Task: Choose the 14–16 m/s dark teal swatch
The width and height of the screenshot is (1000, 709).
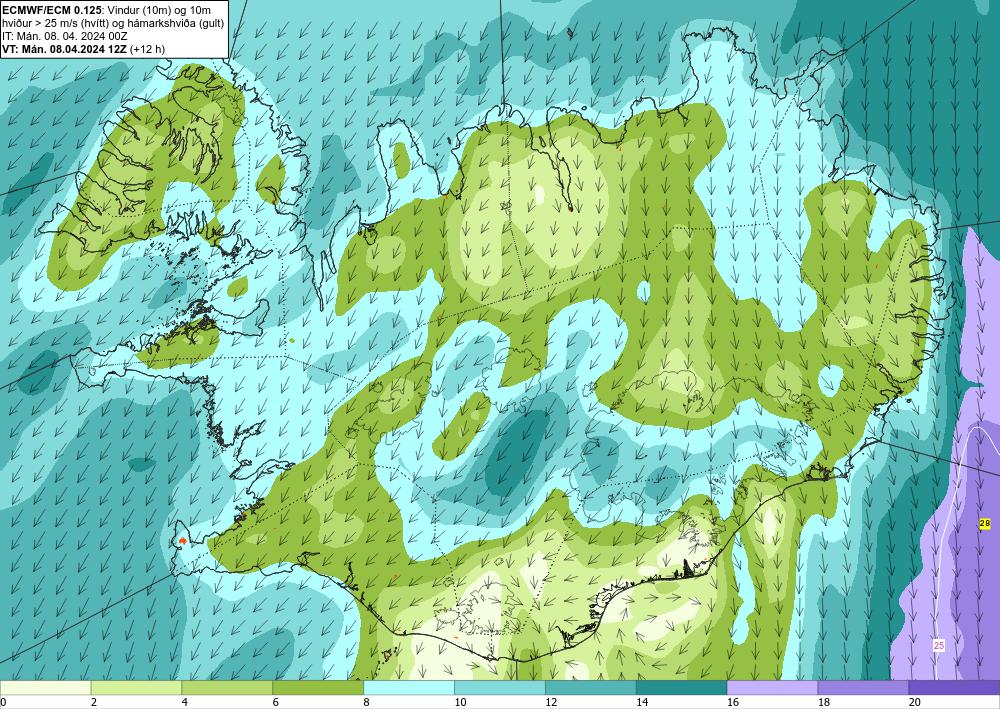Action: point(681,688)
